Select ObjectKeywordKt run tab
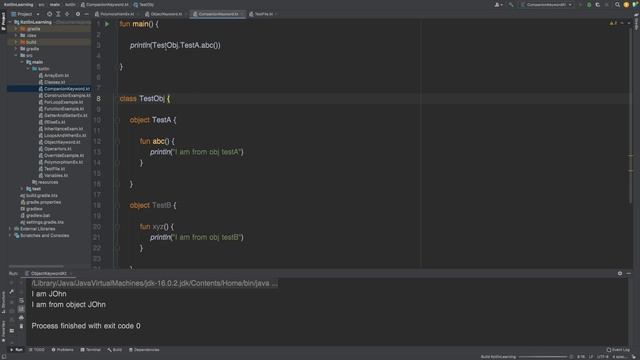Viewport: 640px width, 360px height. [x=49, y=273]
